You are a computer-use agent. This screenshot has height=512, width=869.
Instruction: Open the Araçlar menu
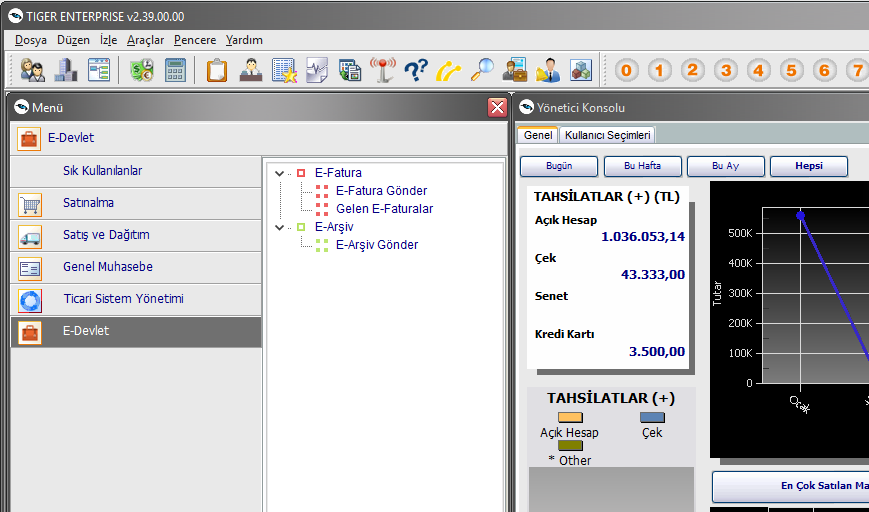coord(145,40)
